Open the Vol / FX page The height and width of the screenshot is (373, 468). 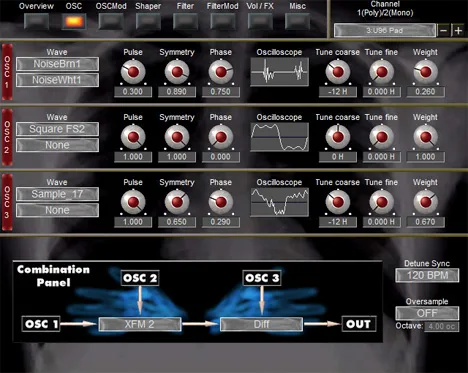[x=260, y=21]
